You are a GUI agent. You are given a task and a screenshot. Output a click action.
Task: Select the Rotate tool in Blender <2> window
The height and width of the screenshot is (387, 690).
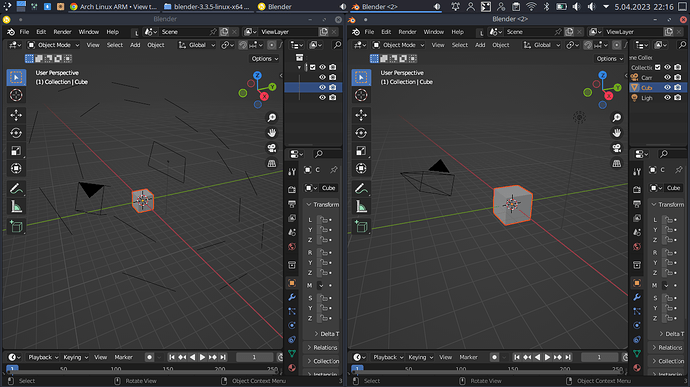pos(361,133)
